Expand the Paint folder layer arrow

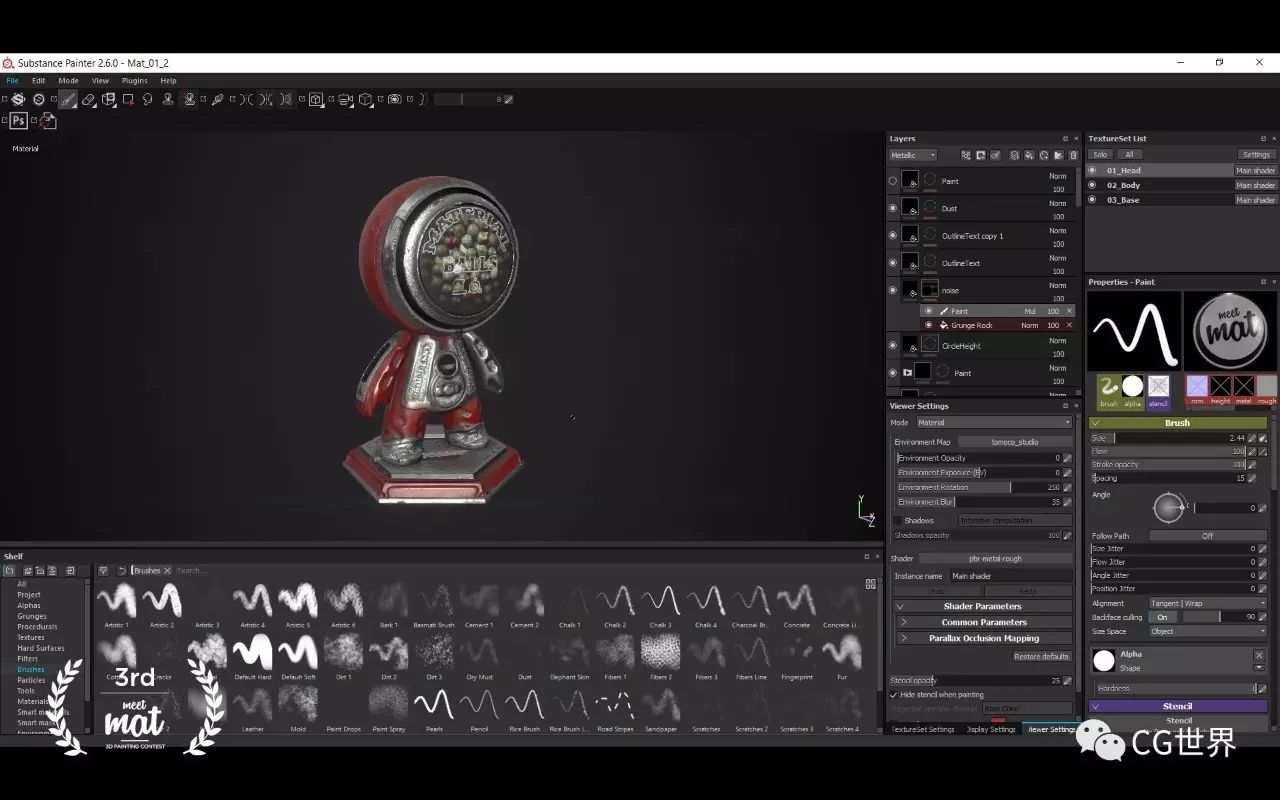click(x=908, y=372)
